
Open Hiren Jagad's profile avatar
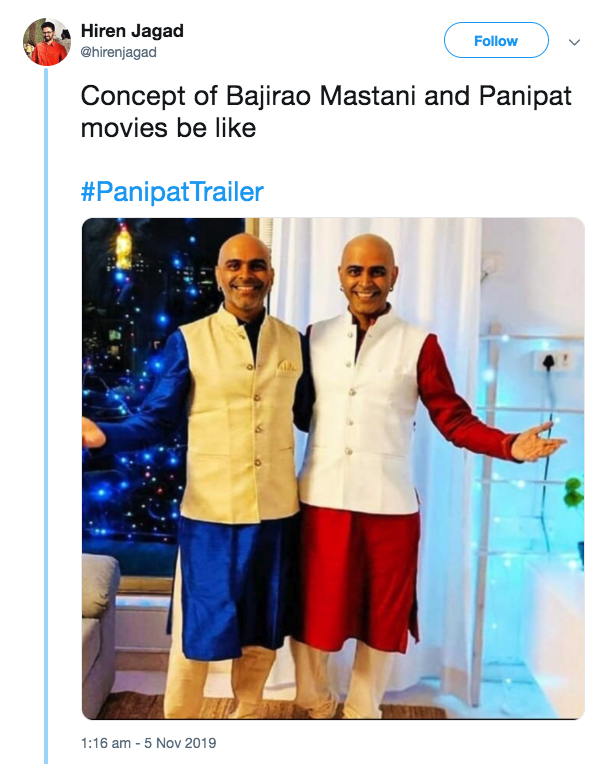click(x=46, y=42)
